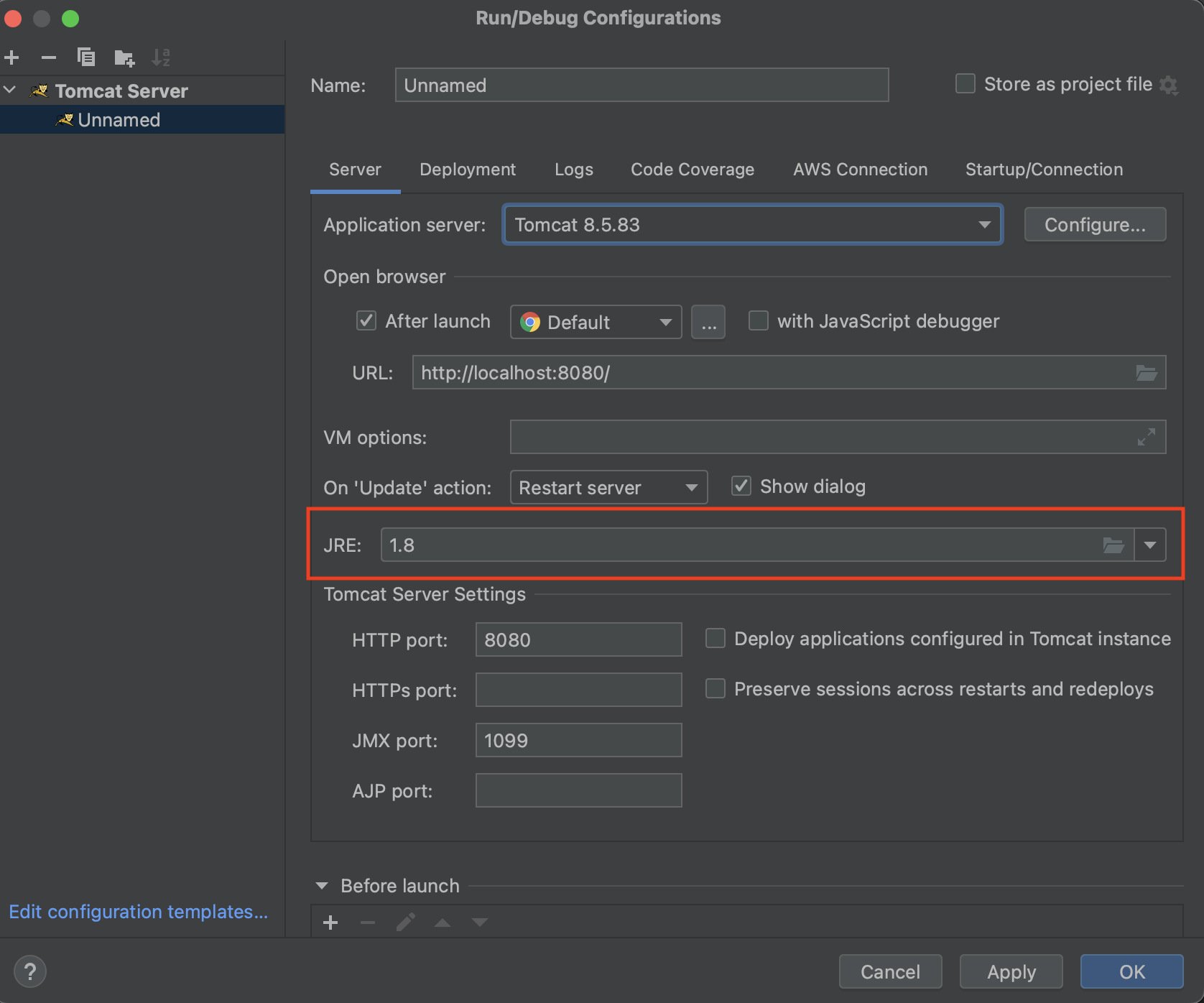Open the On 'Update' action dropdown
This screenshot has height=1003, width=1204.
609,487
